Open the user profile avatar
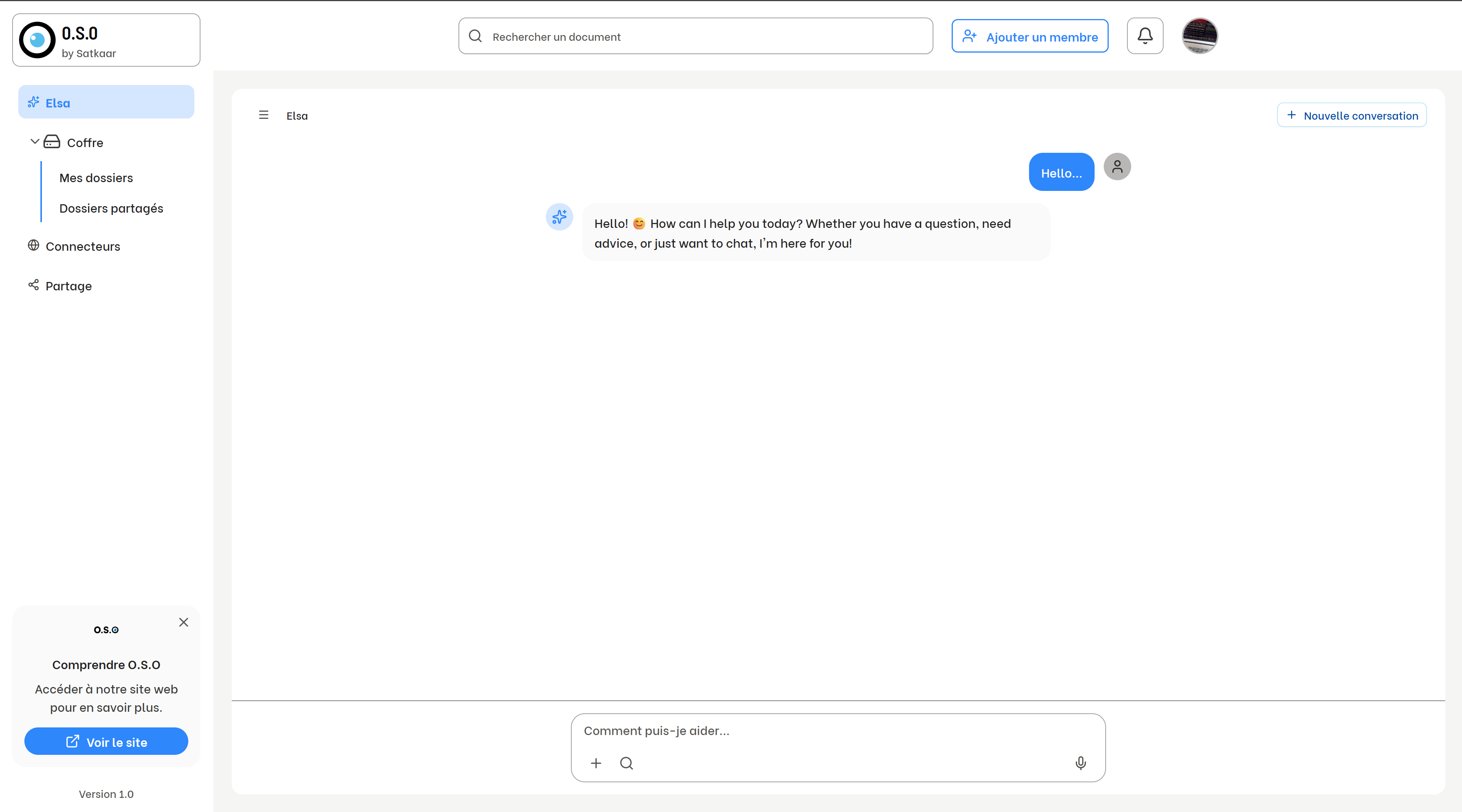This screenshot has width=1462, height=812. tap(1199, 36)
